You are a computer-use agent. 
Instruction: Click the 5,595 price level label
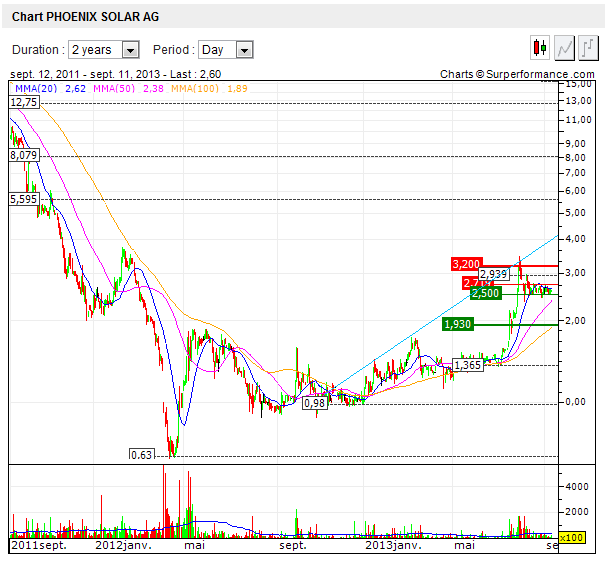click(24, 199)
